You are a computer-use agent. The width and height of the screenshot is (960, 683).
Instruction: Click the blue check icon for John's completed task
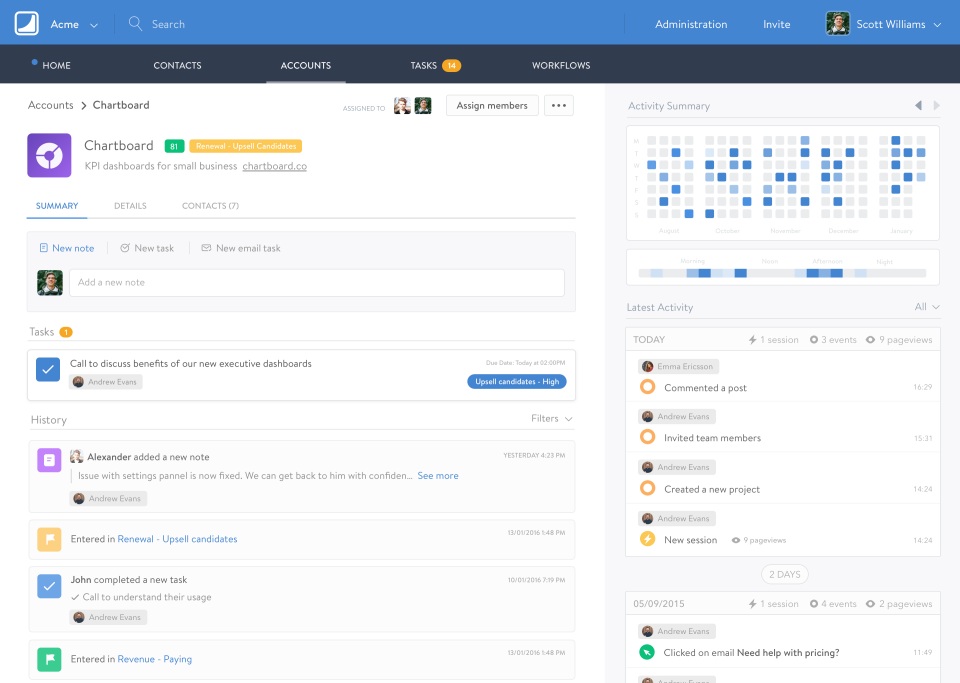coord(49,586)
